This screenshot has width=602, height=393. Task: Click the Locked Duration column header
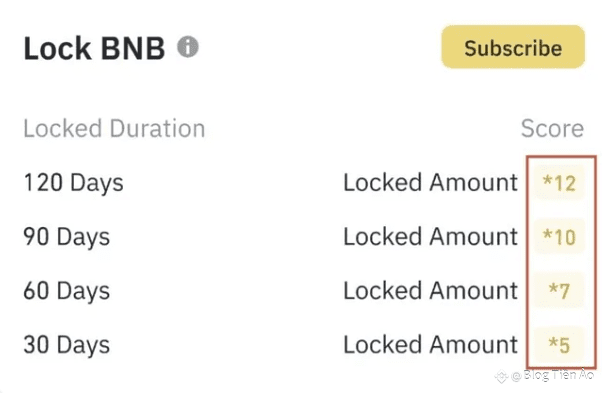(114, 128)
